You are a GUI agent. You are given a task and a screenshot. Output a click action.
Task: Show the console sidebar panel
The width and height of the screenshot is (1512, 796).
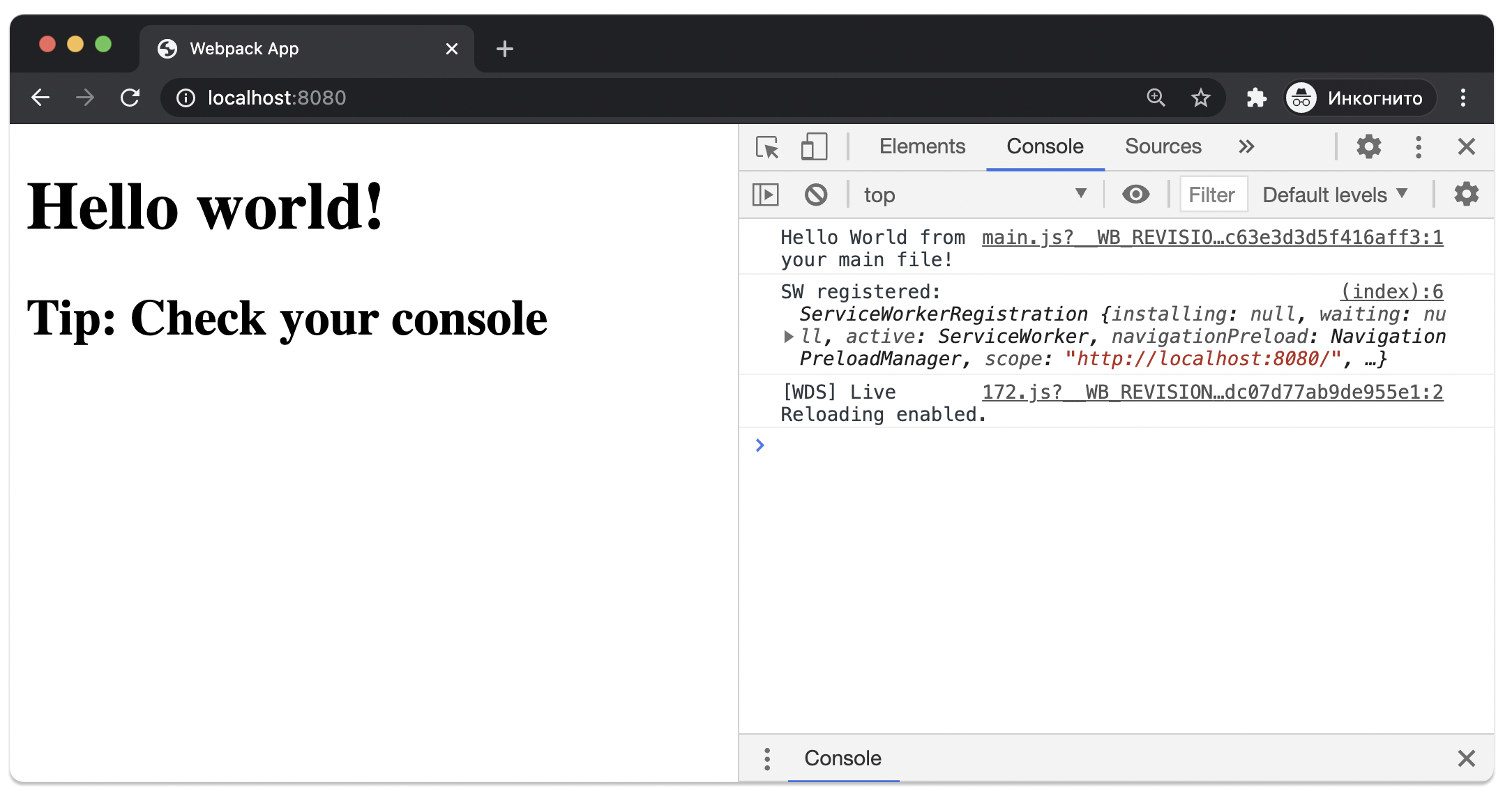click(765, 194)
